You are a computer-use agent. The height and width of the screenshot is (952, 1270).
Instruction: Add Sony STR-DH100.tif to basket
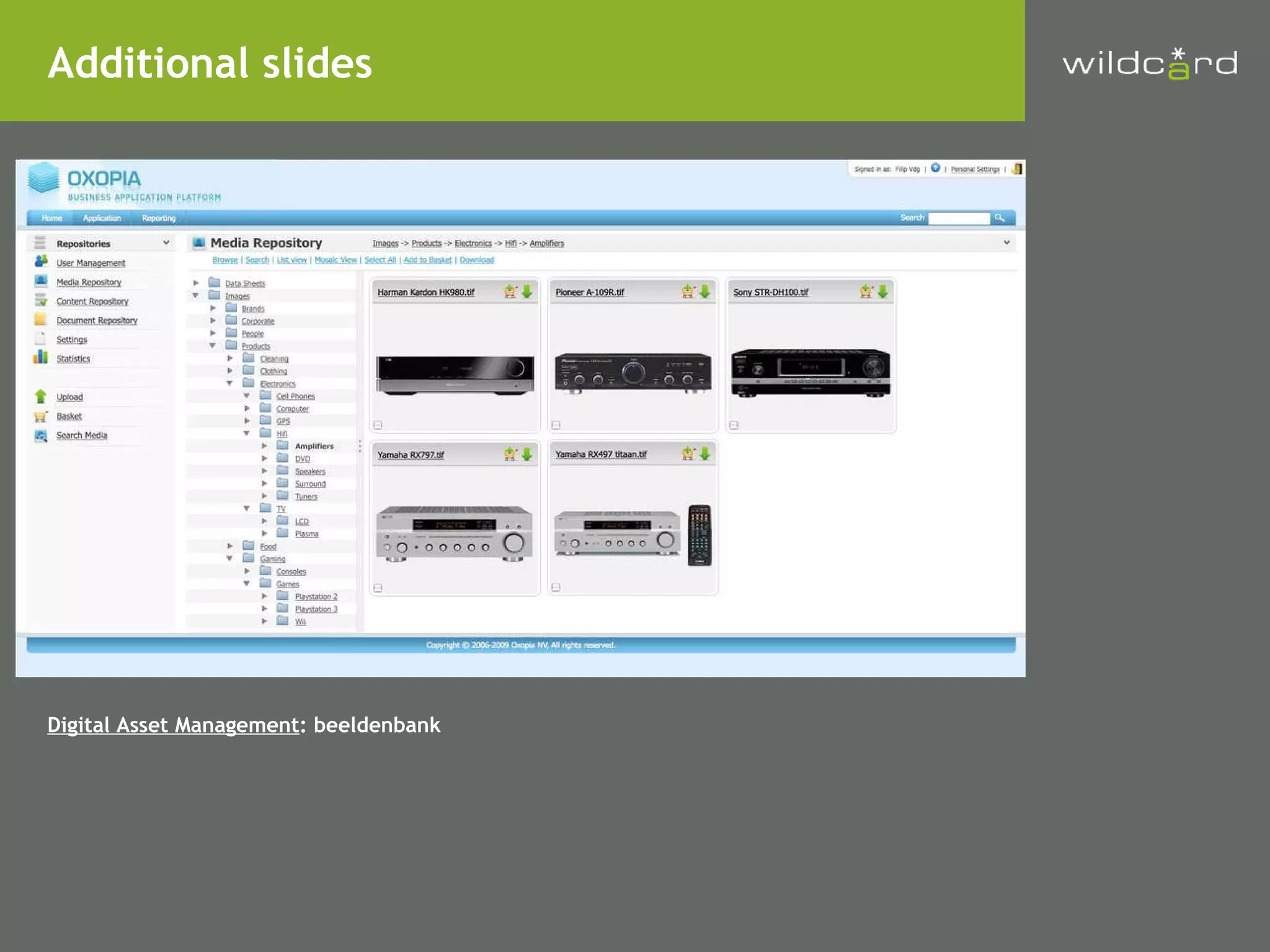click(866, 291)
